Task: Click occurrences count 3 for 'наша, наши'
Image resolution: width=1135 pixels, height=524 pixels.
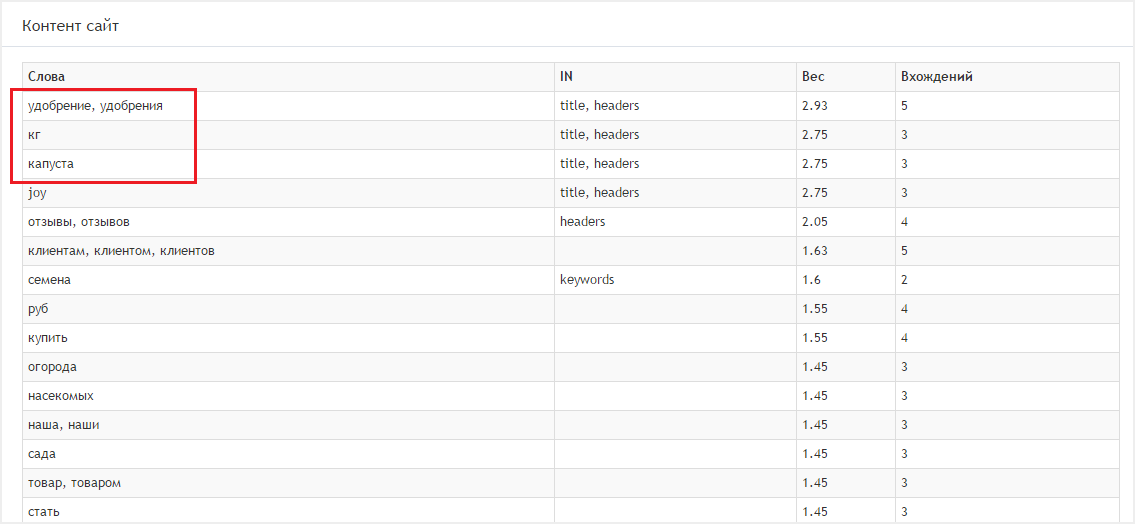Action: (x=904, y=425)
